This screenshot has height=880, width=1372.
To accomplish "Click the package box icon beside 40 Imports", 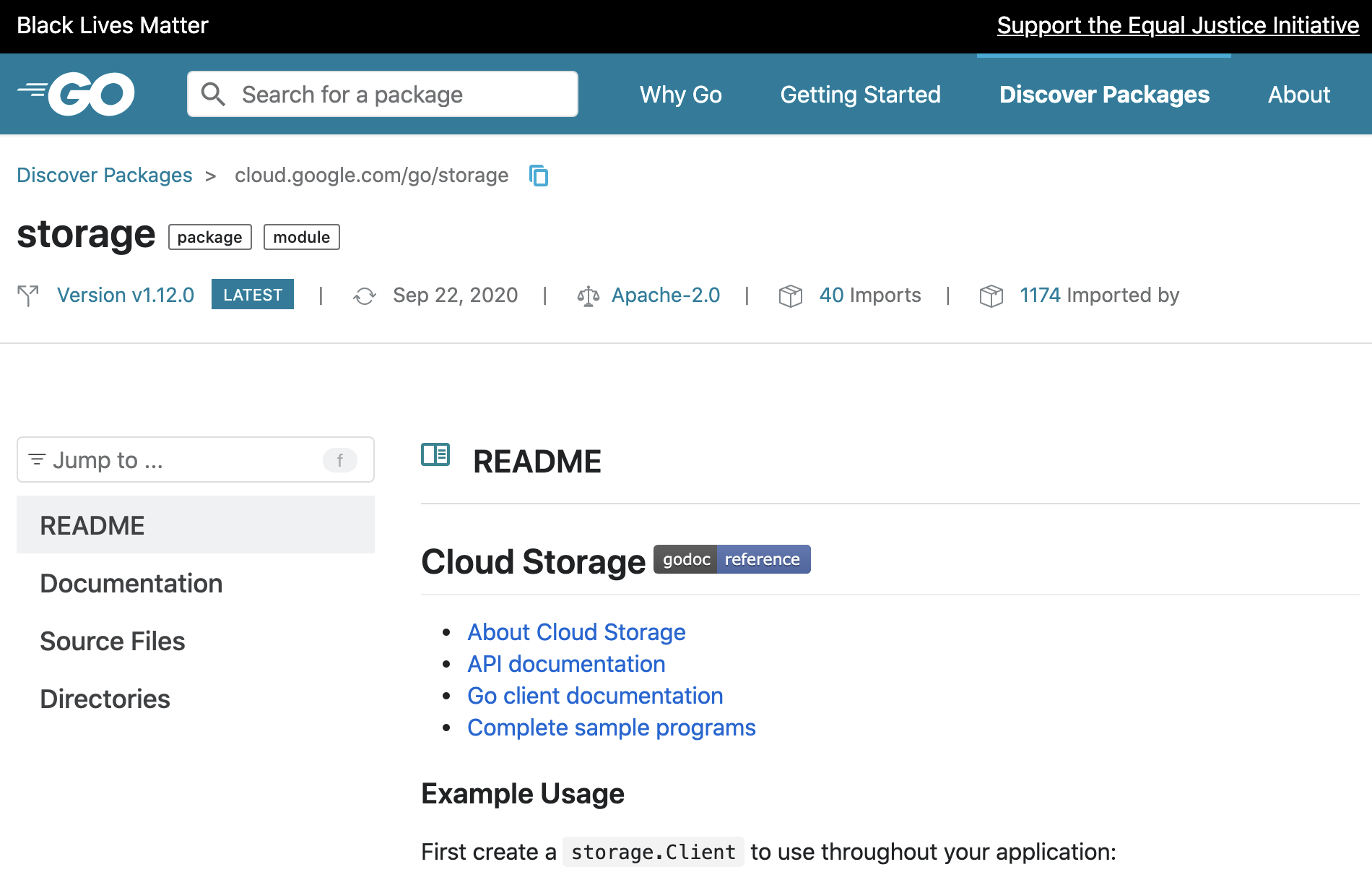I will point(791,295).
